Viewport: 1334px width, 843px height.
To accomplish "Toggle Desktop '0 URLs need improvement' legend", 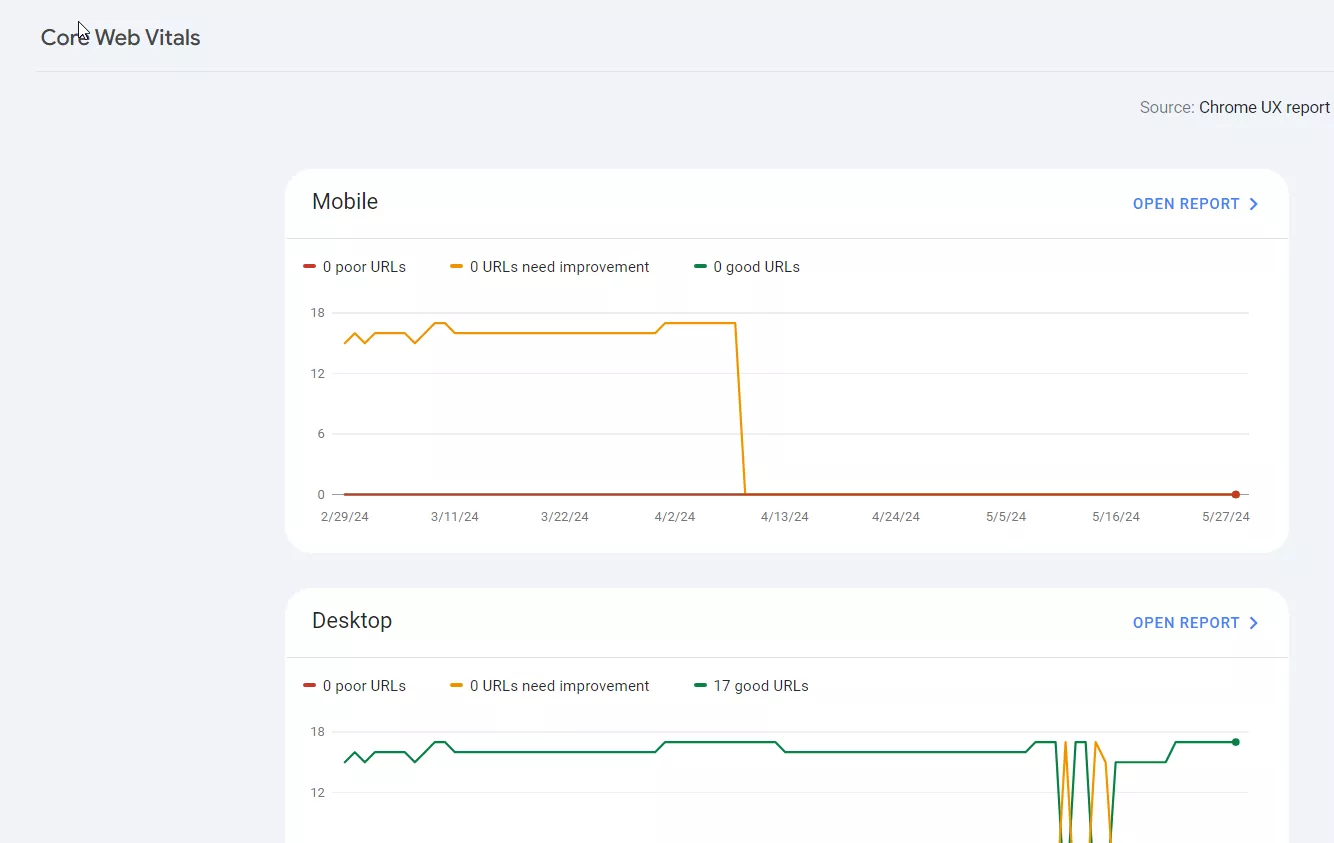I will (x=550, y=686).
